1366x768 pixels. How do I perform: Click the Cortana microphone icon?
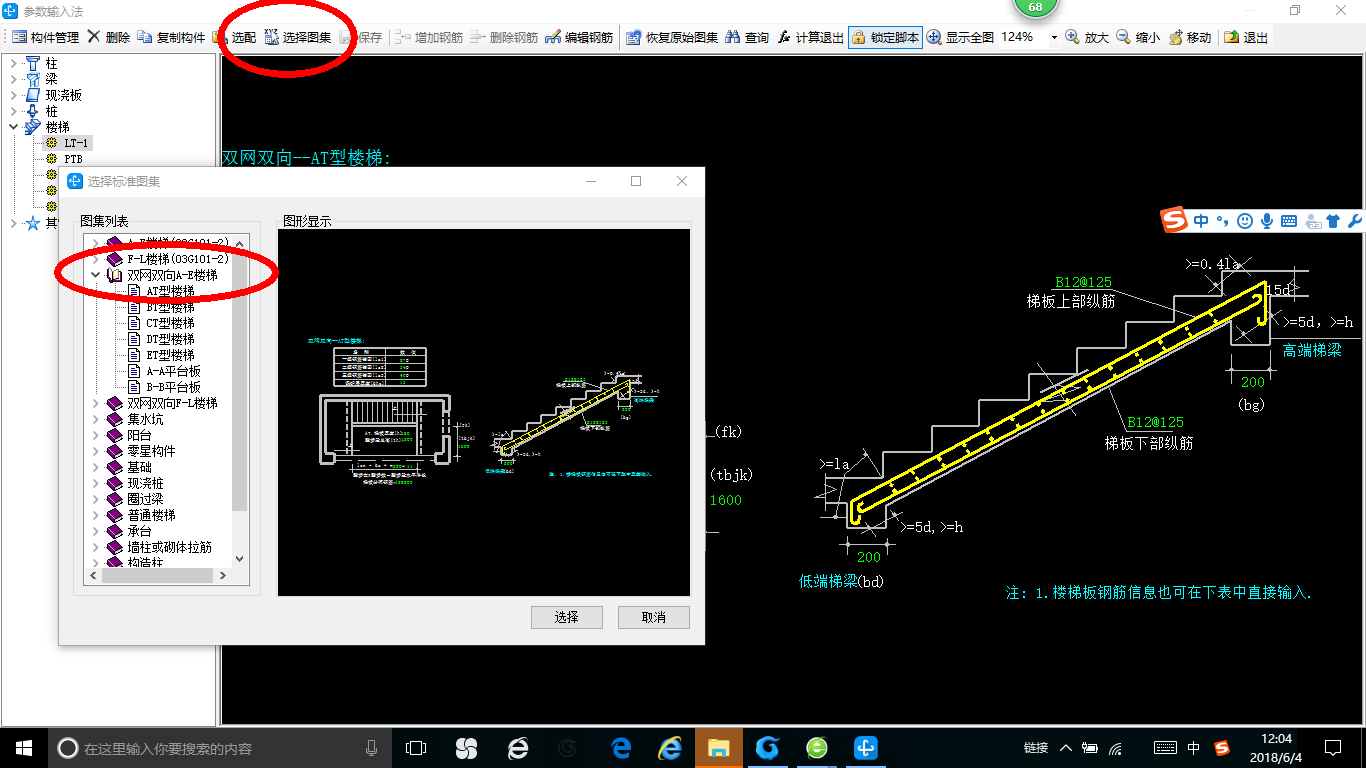[x=371, y=747]
